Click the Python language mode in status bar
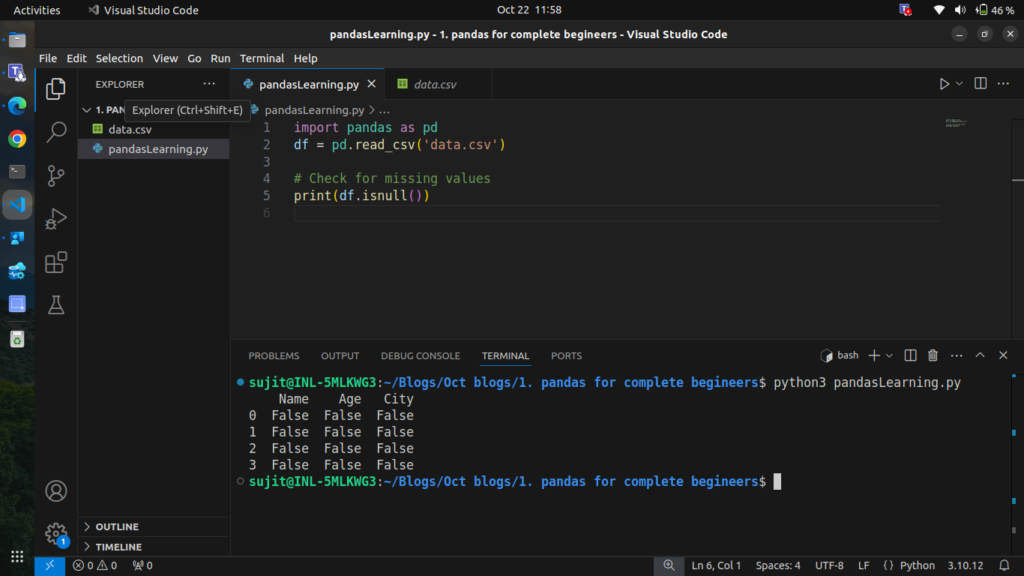1024x576 pixels. [x=916, y=566]
